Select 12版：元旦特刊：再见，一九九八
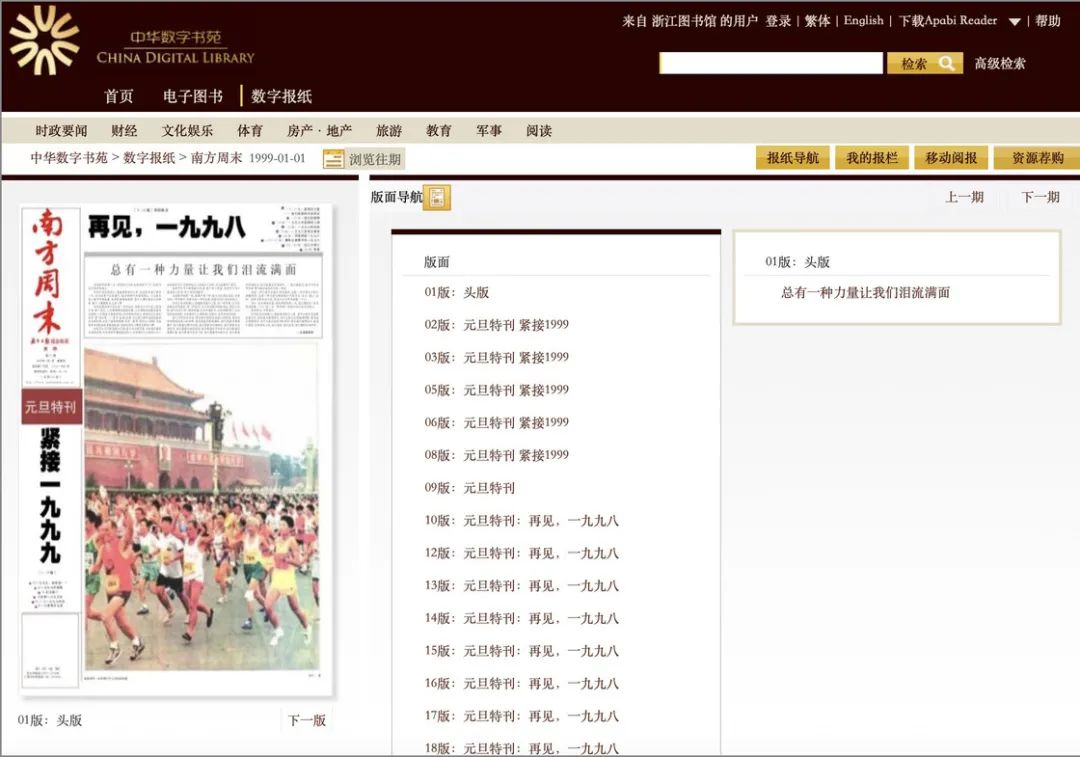The width and height of the screenshot is (1080, 757). click(x=521, y=552)
